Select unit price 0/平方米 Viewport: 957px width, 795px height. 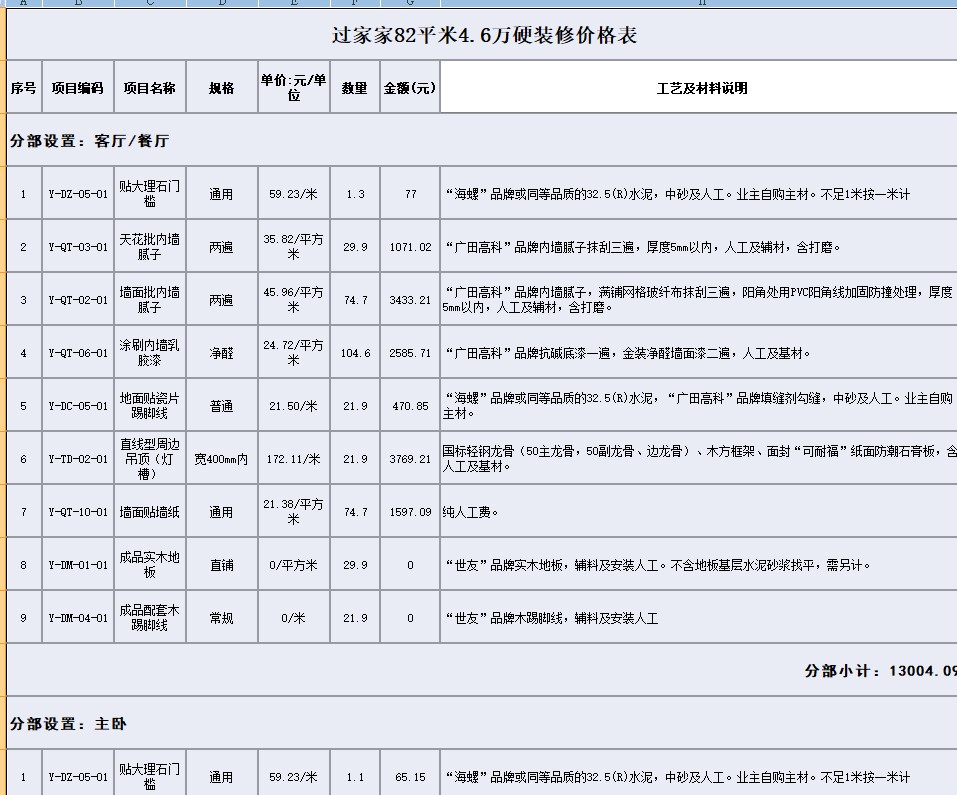tap(294, 565)
